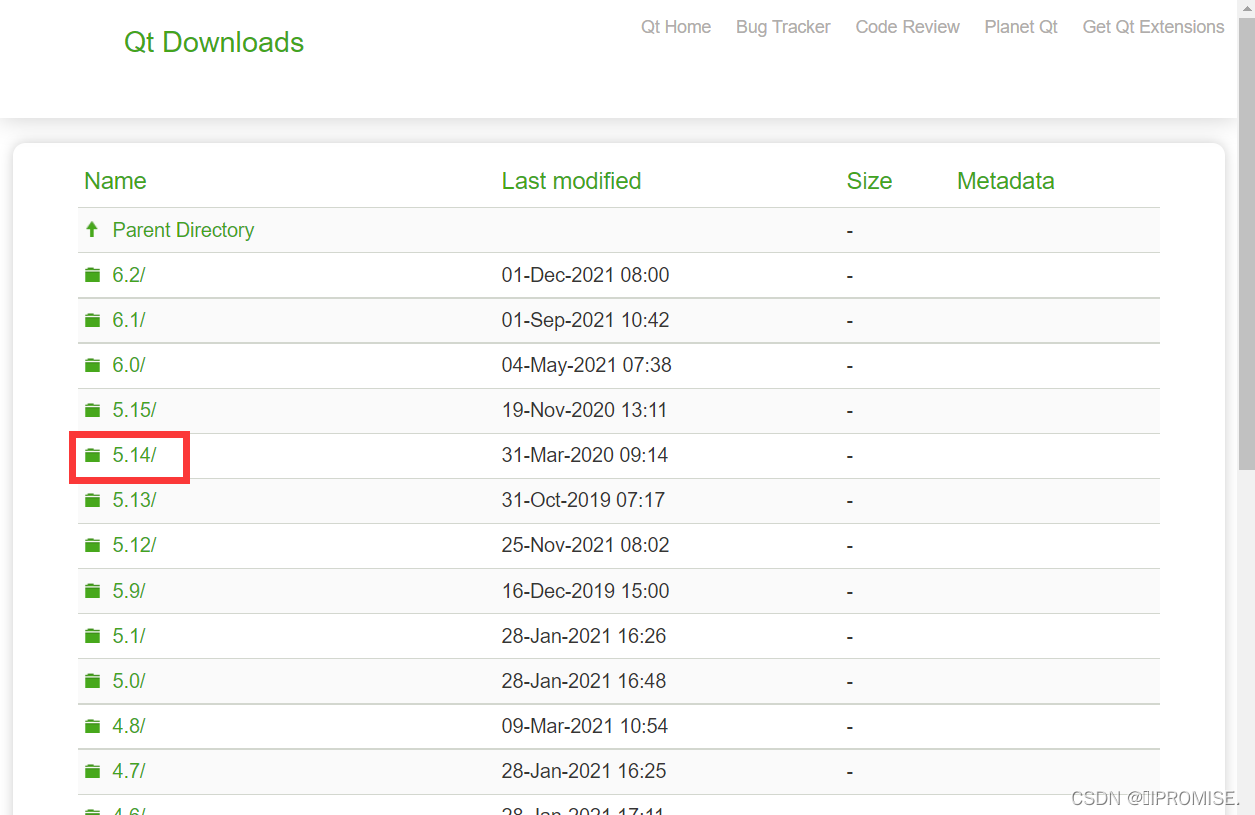Open the 5.0/ directory link
The height and width of the screenshot is (815, 1255).
tap(129, 681)
